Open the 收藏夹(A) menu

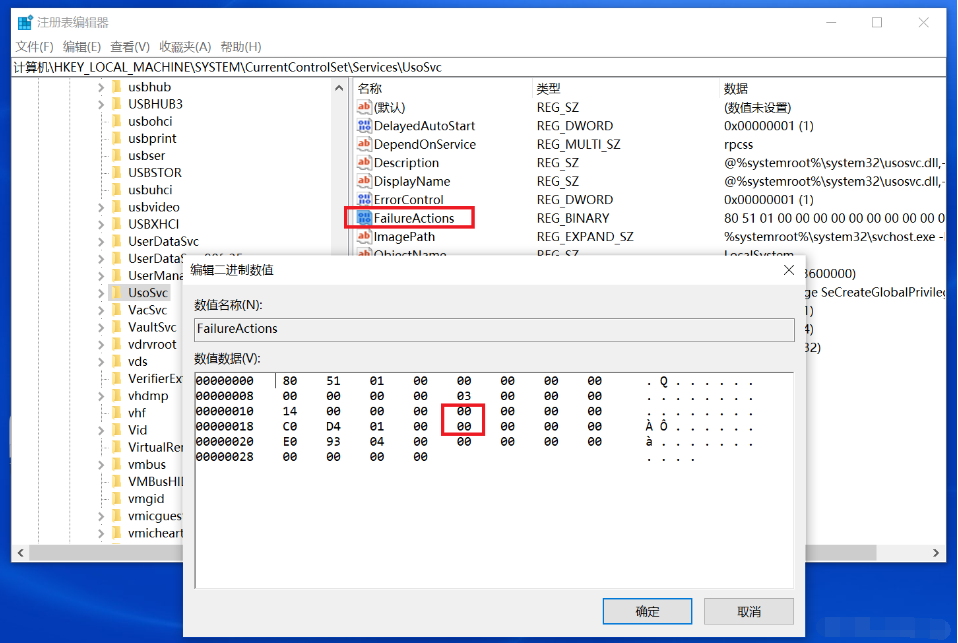[185, 47]
